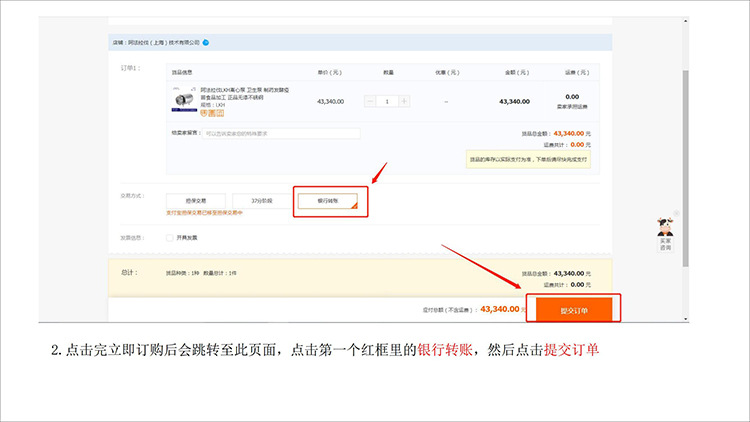This screenshot has width=750, height=422.
Task: Click the 单价 value 43,340.00 in product row
Action: tap(331, 101)
